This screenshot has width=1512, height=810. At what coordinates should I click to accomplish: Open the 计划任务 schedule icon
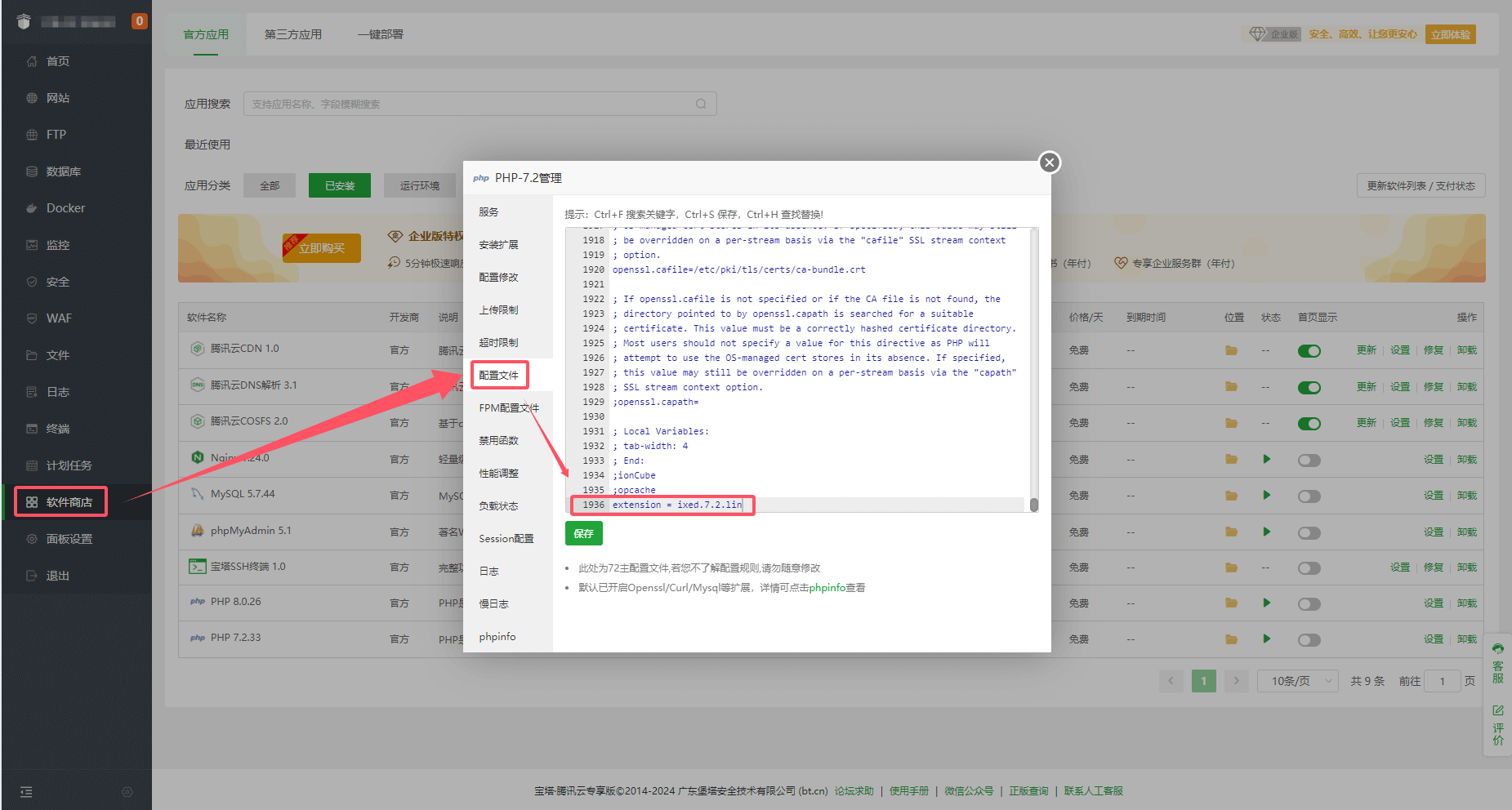coord(32,465)
